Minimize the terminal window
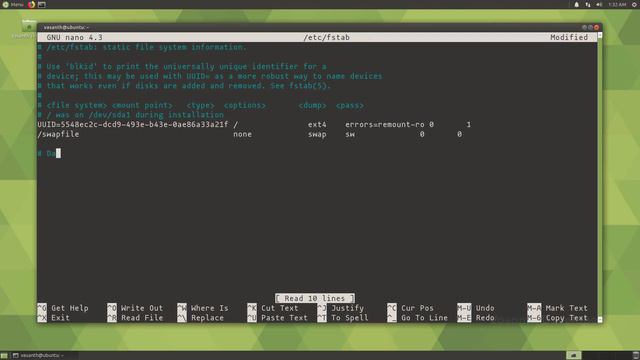The height and width of the screenshot is (360, 640). [584, 27]
